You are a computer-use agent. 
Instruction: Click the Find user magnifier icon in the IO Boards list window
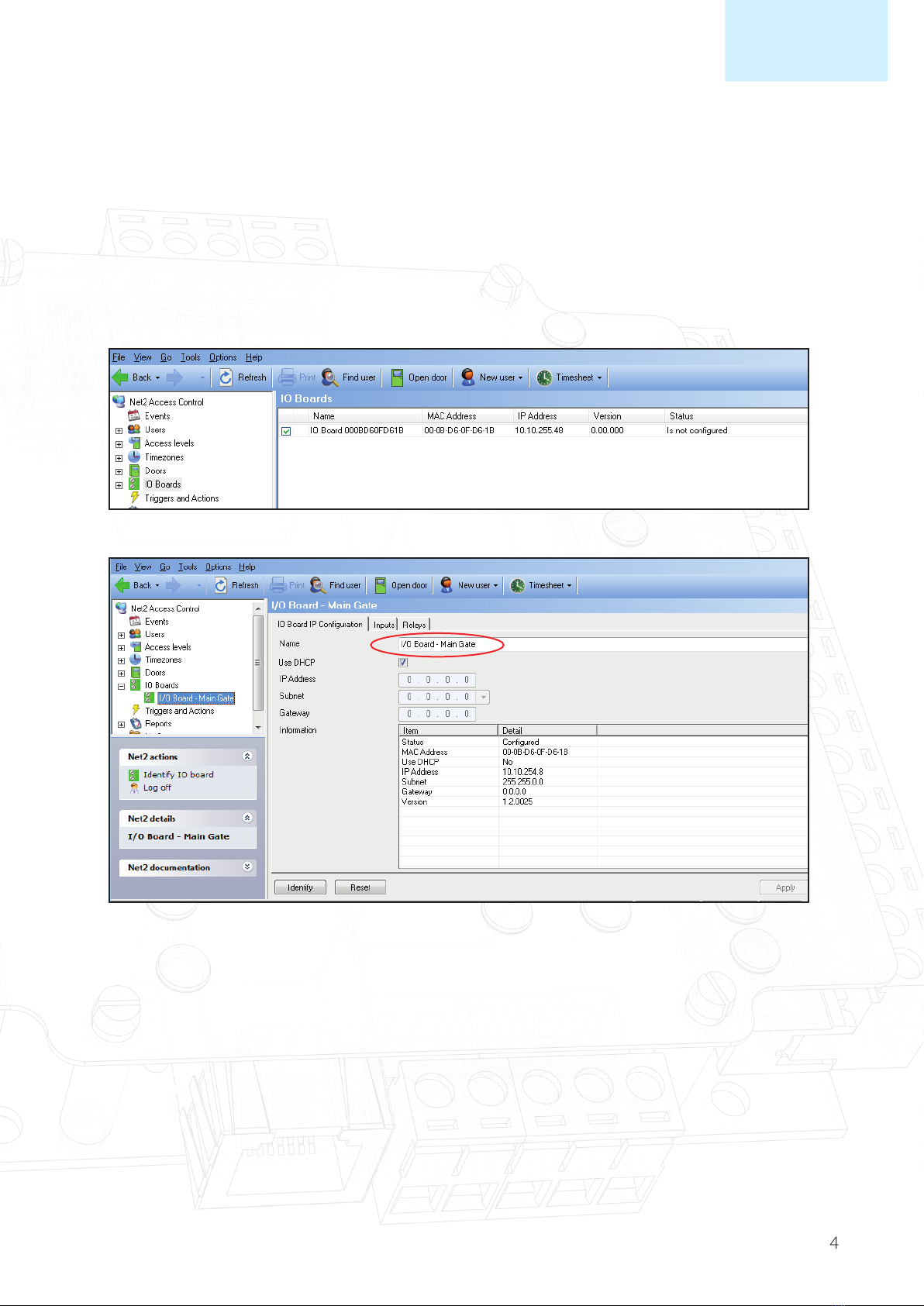330,377
